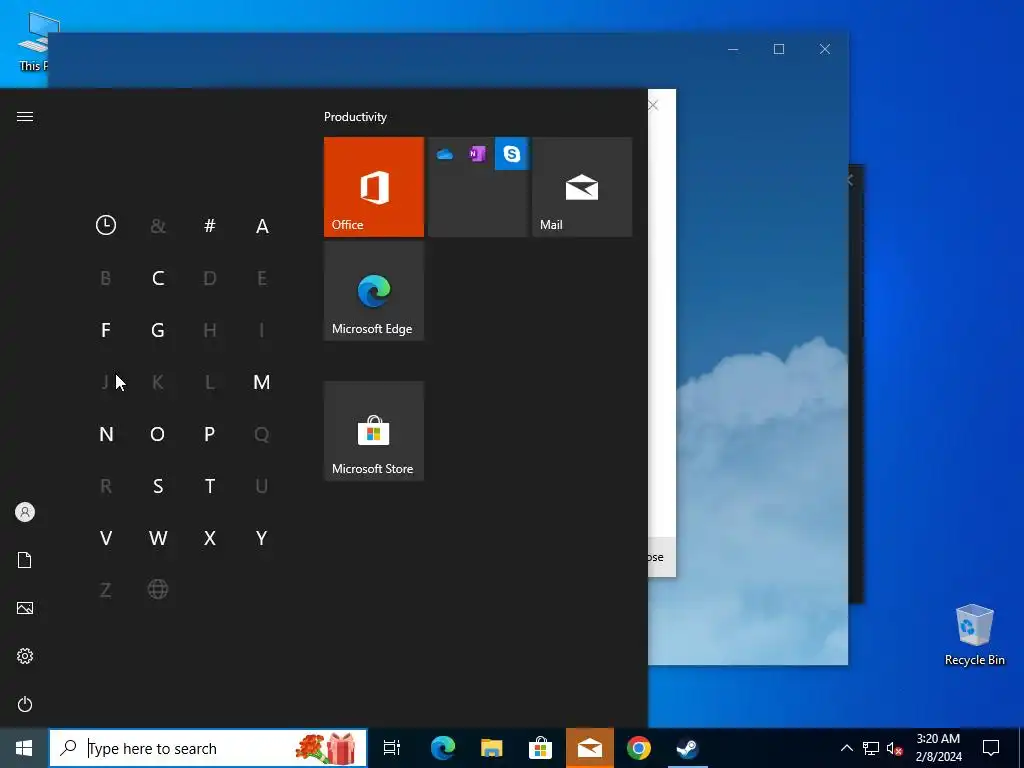Jump to apps starting with C
The width and height of the screenshot is (1024, 768).
pos(157,278)
